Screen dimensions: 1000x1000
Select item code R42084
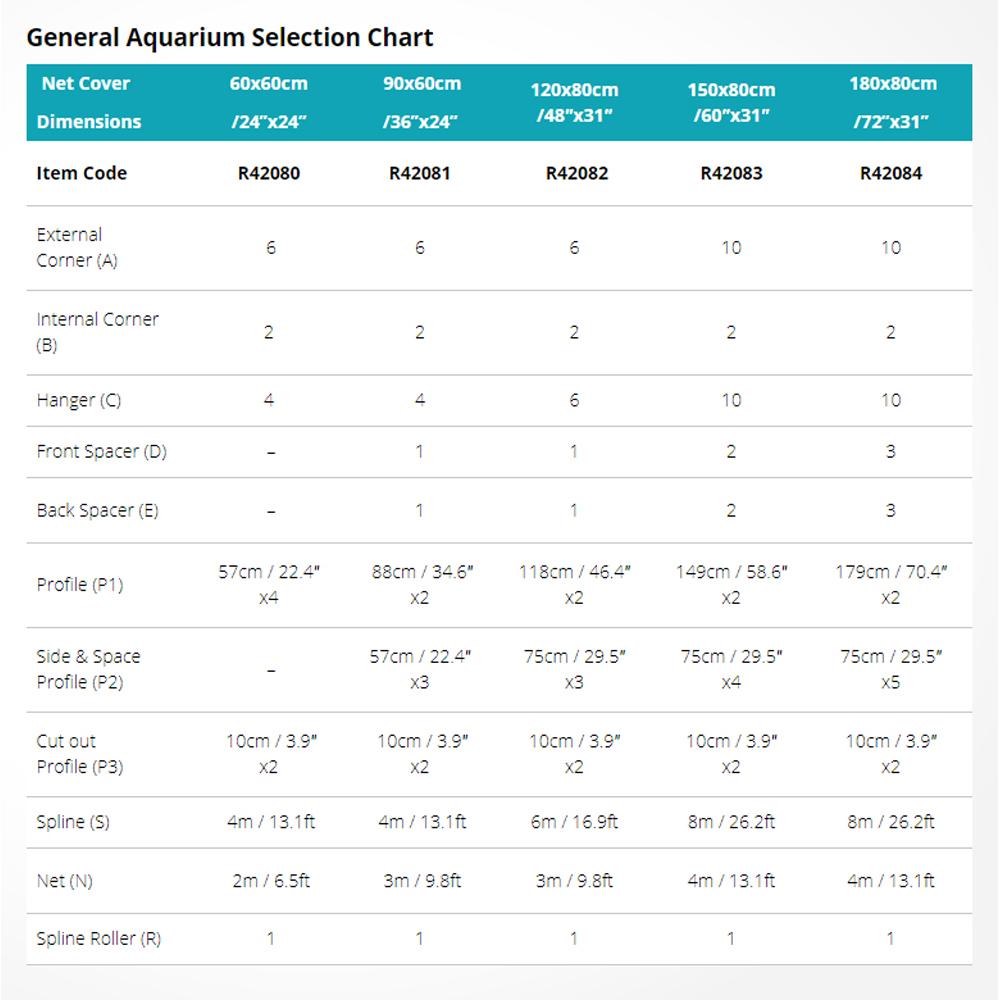click(891, 173)
